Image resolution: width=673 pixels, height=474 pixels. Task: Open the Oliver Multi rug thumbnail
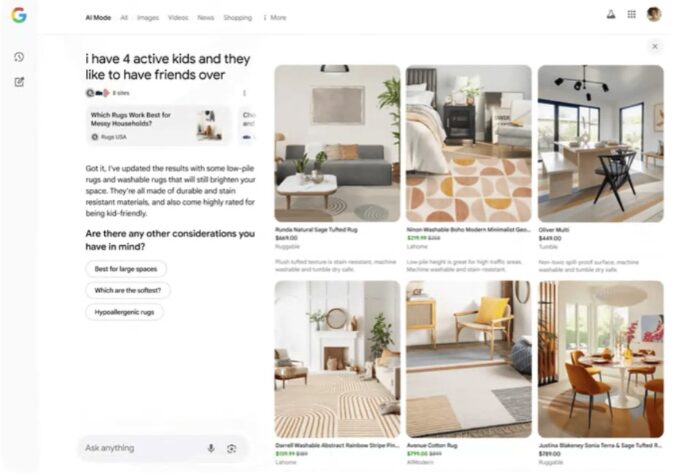coord(600,143)
